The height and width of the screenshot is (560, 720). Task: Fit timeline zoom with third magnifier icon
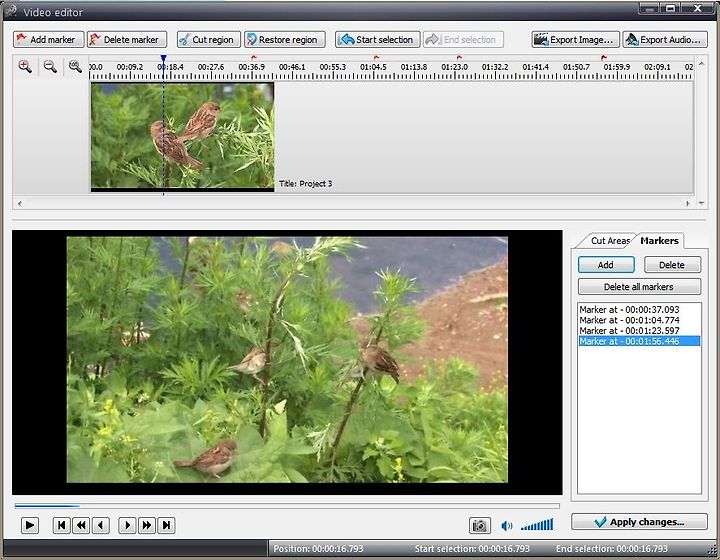[x=75, y=67]
